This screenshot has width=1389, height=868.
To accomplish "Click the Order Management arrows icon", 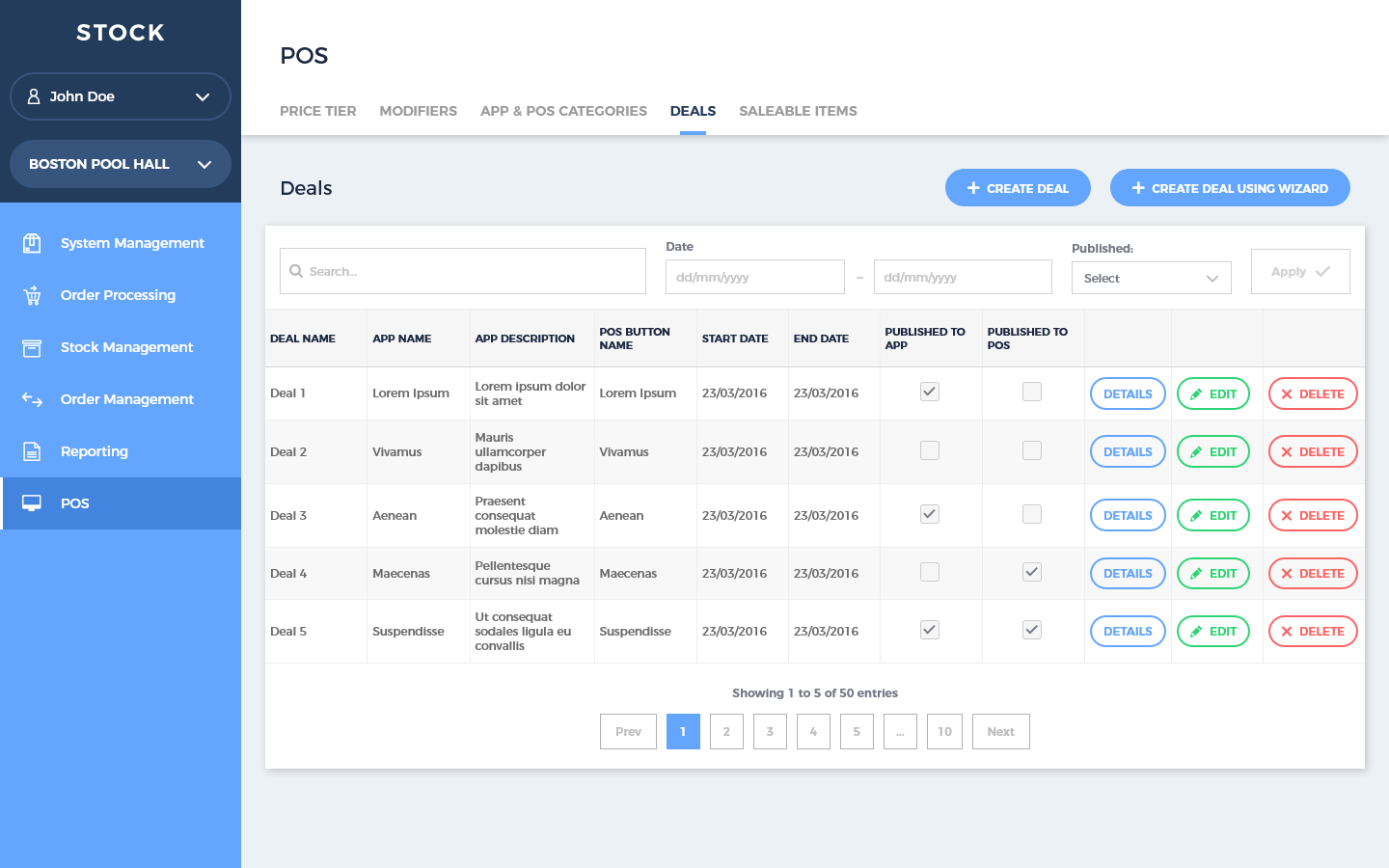I will (x=32, y=399).
